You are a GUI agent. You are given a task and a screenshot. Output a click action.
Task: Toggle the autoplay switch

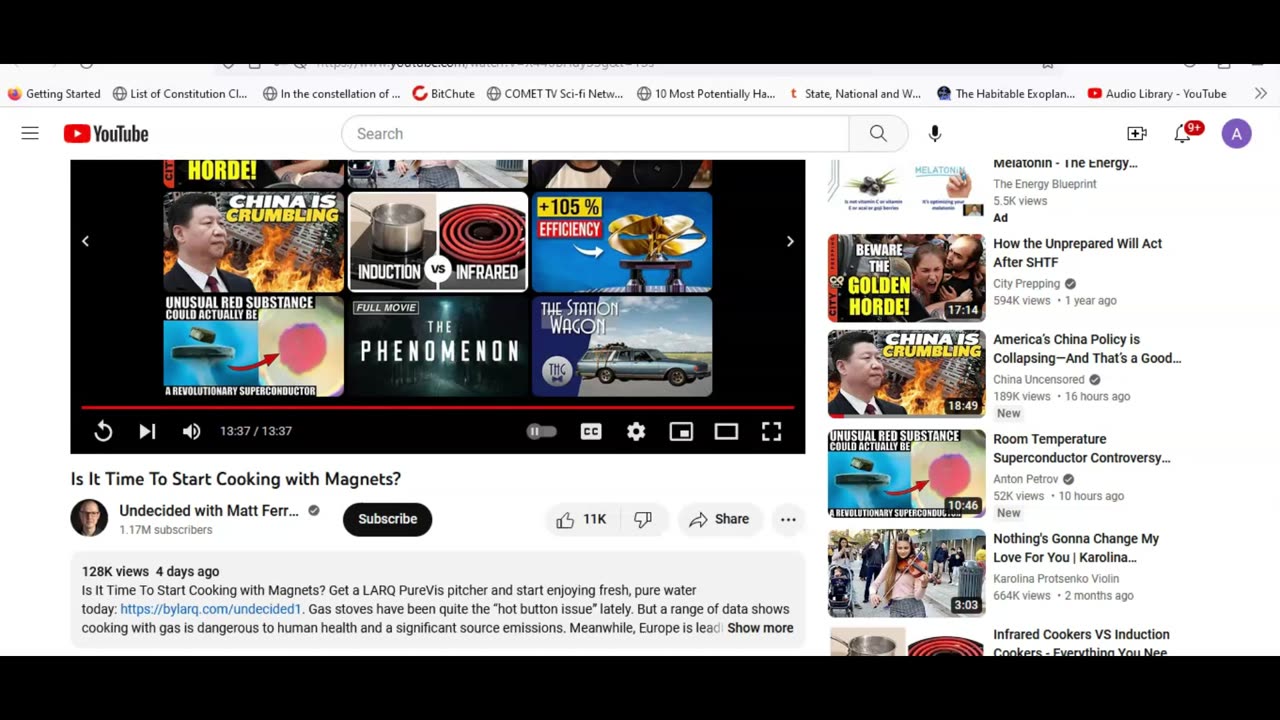541,431
